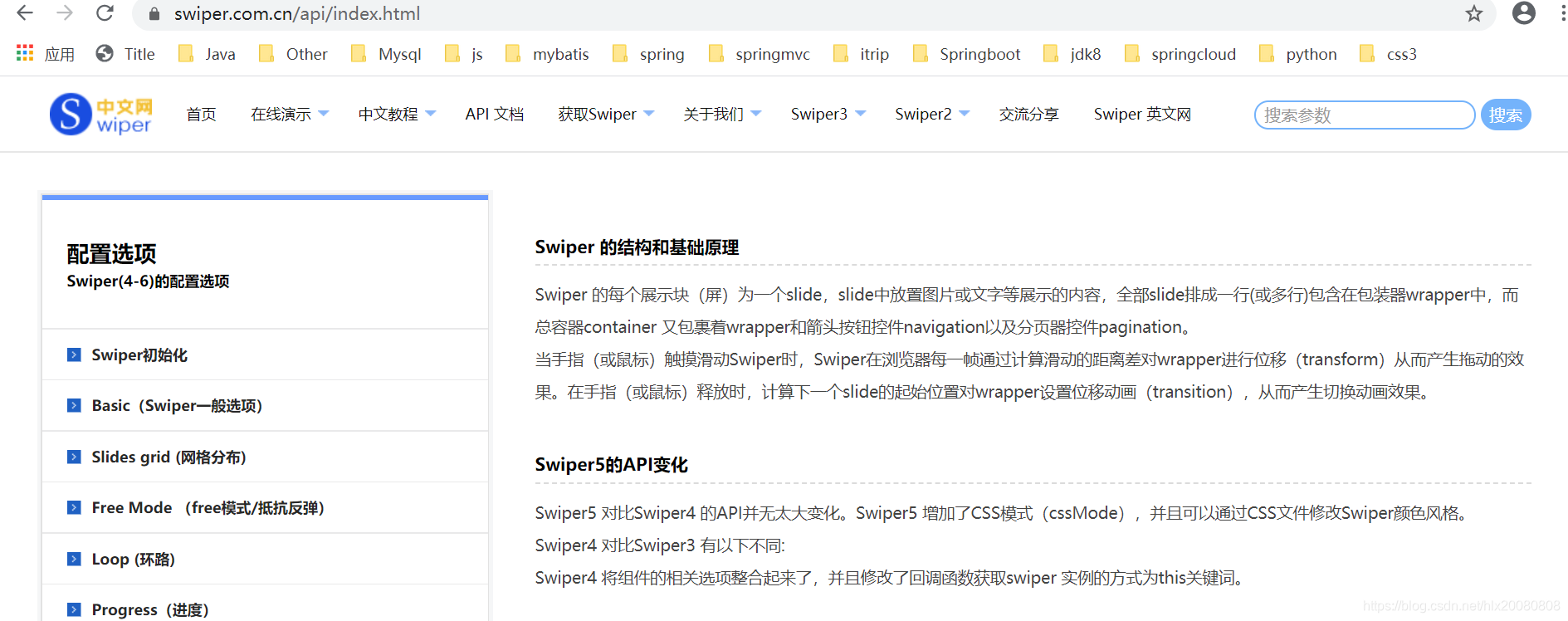Open the jdk8 bookmark folder

[x=1072, y=54]
